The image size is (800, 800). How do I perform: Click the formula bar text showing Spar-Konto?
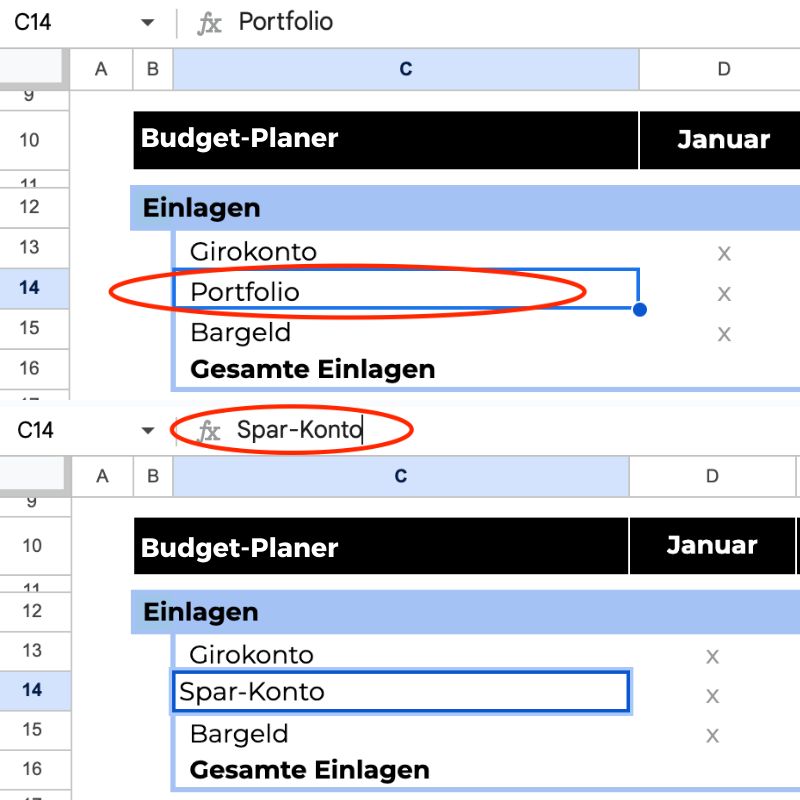coord(299,431)
